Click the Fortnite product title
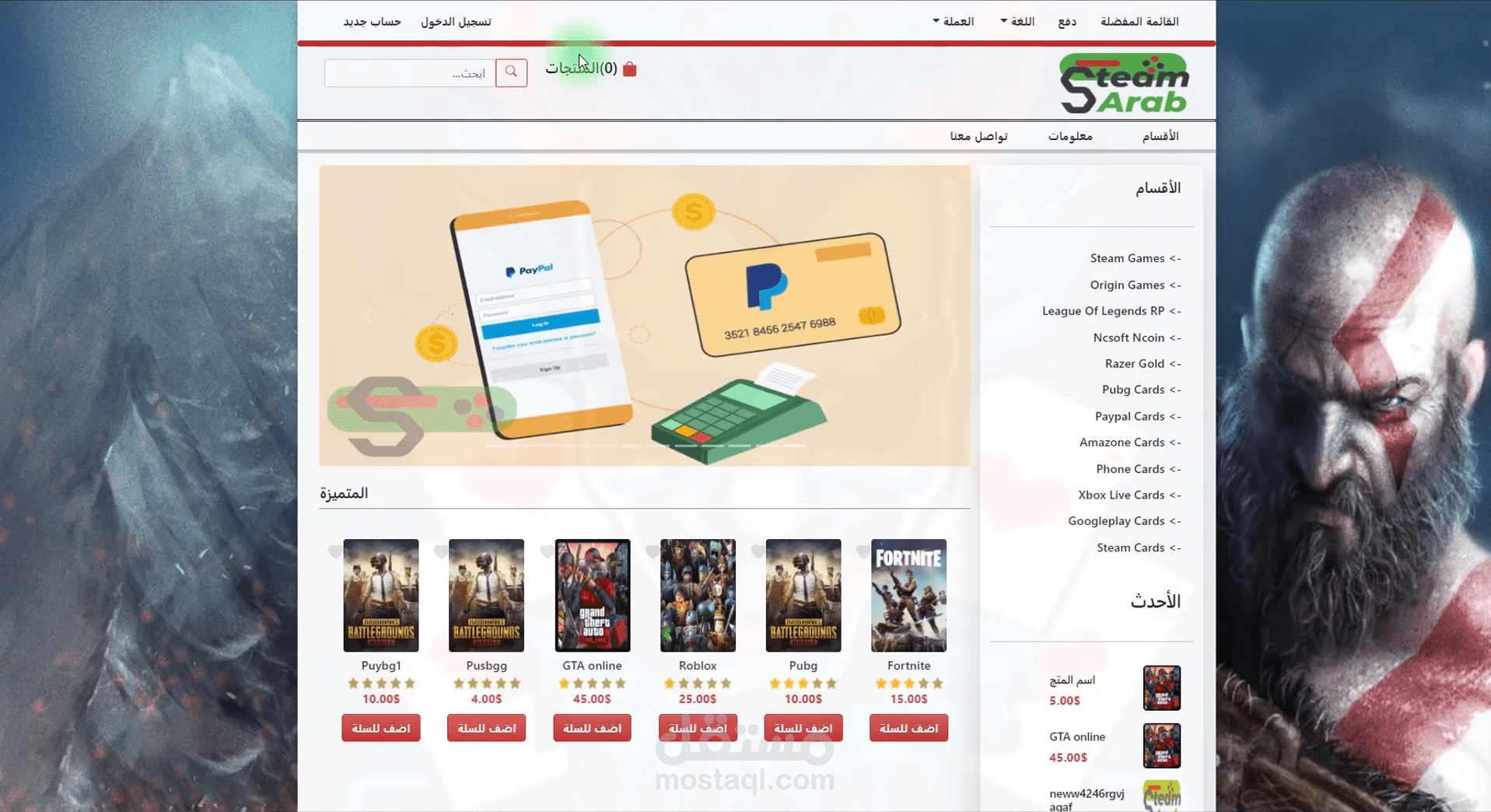Image resolution: width=1491 pixels, height=812 pixels. click(x=908, y=666)
